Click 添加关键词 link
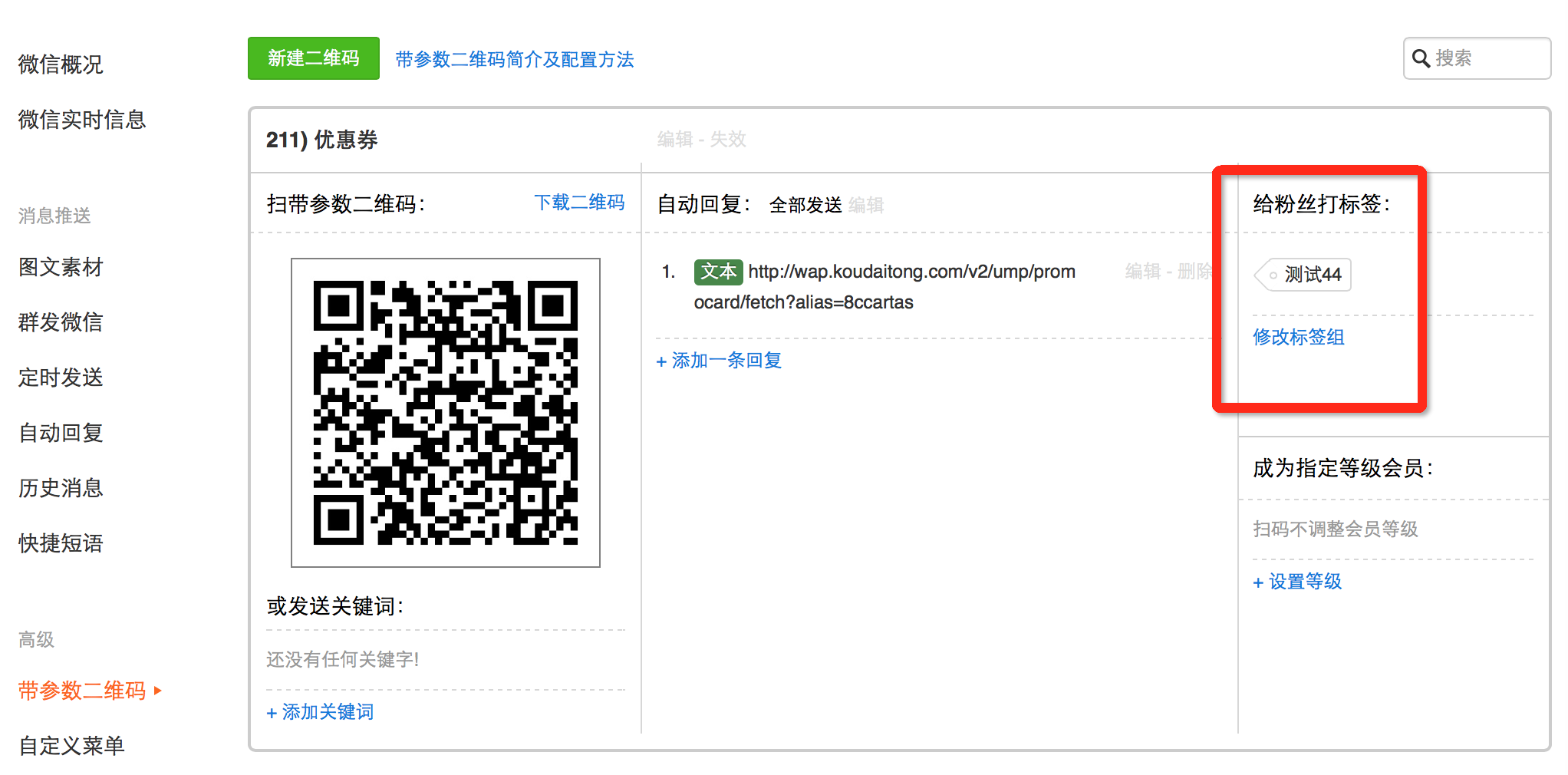The width and height of the screenshot is (1568, 775). (x=320, y=712)
